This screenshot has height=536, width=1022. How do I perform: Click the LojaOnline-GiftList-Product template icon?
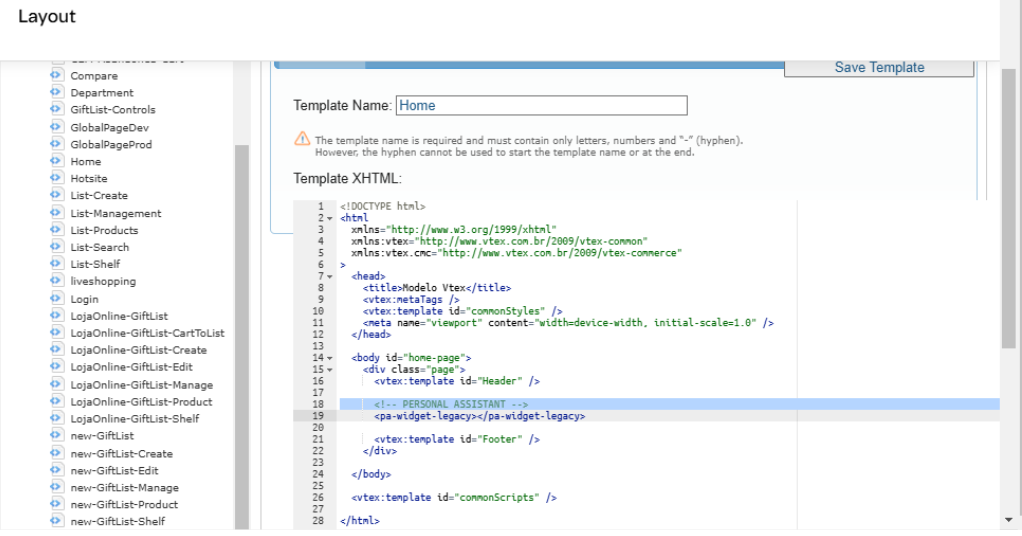(56, 401)
